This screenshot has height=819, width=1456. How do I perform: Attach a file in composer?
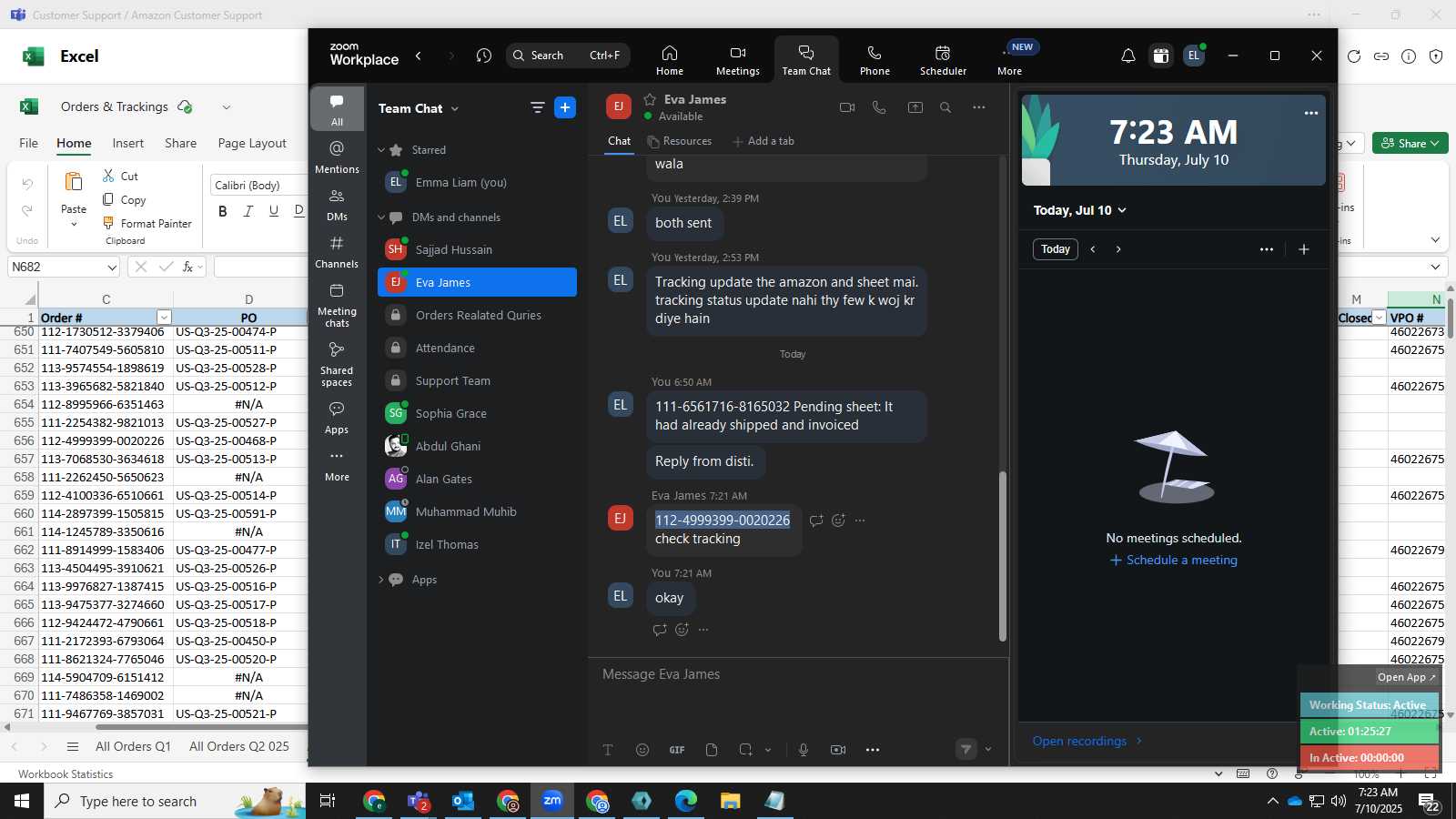pos(712,750)
